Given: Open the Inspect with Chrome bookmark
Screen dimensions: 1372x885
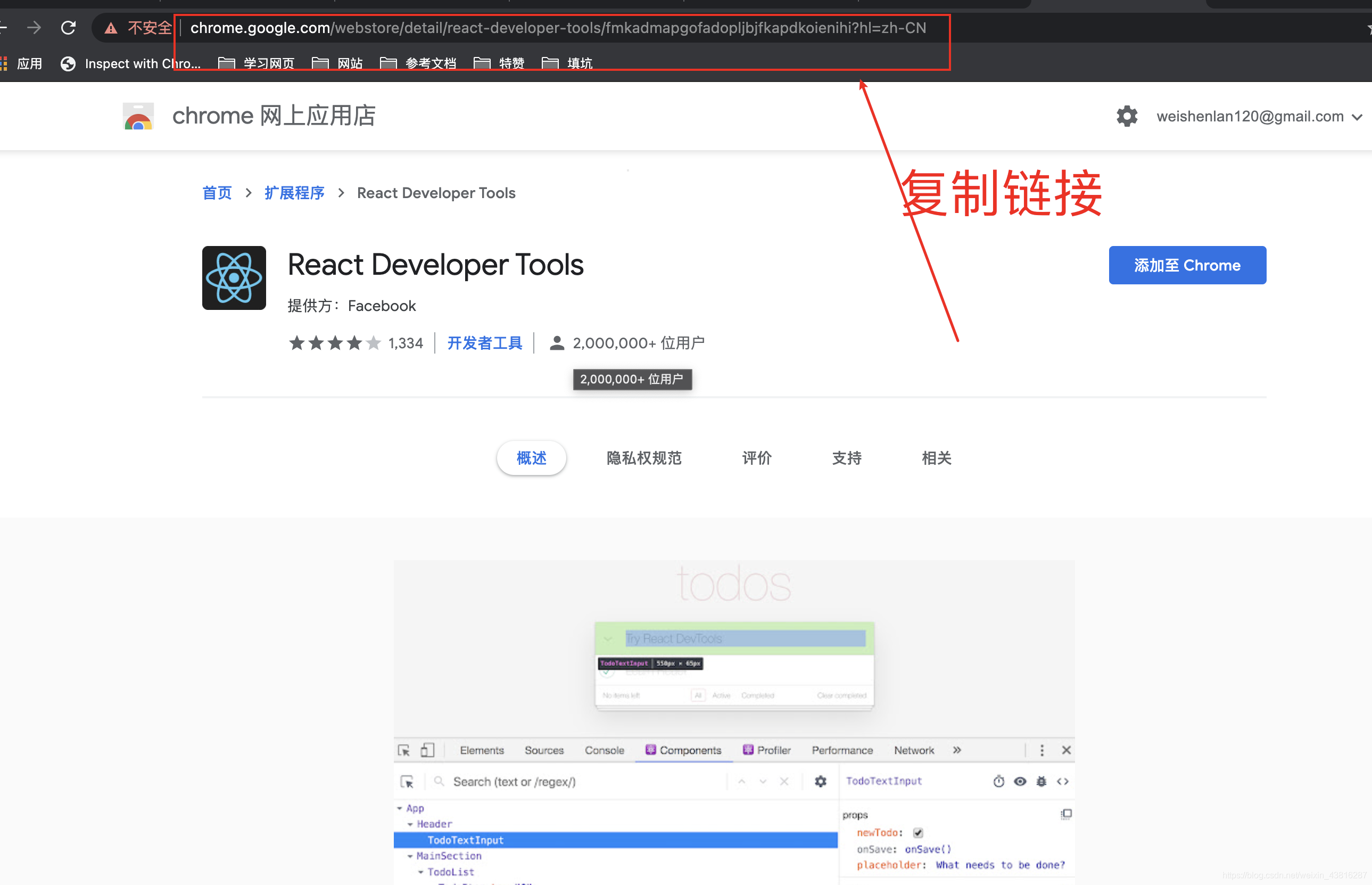Looking at the screenshot, I should coord(131,63).
